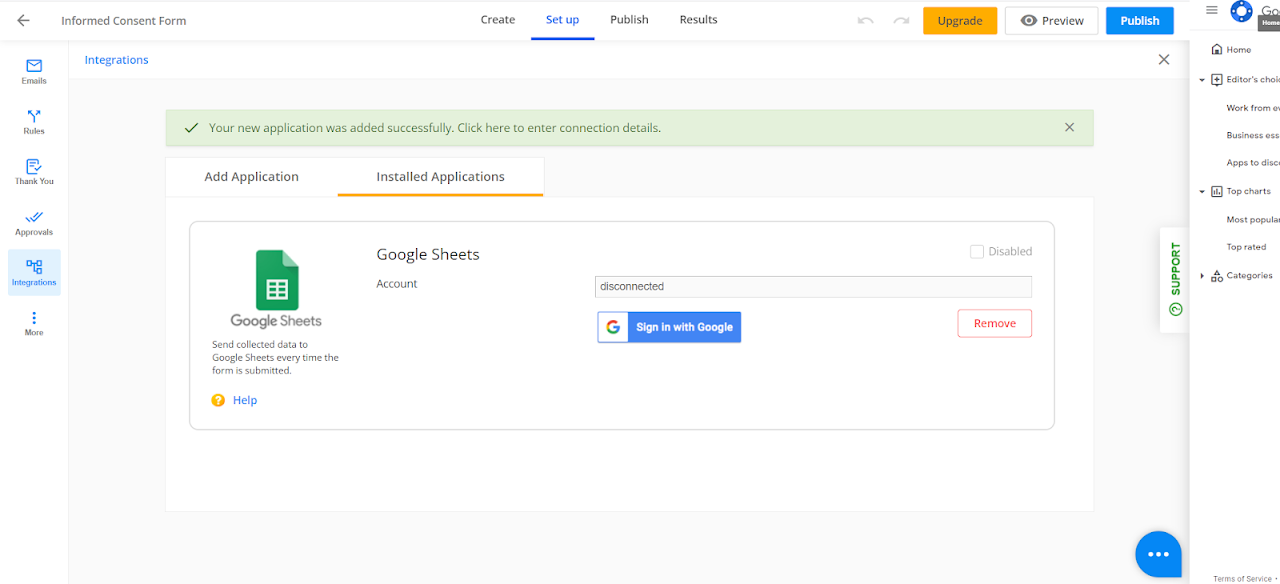Switch to the Set up tab

tap(562, 20)
